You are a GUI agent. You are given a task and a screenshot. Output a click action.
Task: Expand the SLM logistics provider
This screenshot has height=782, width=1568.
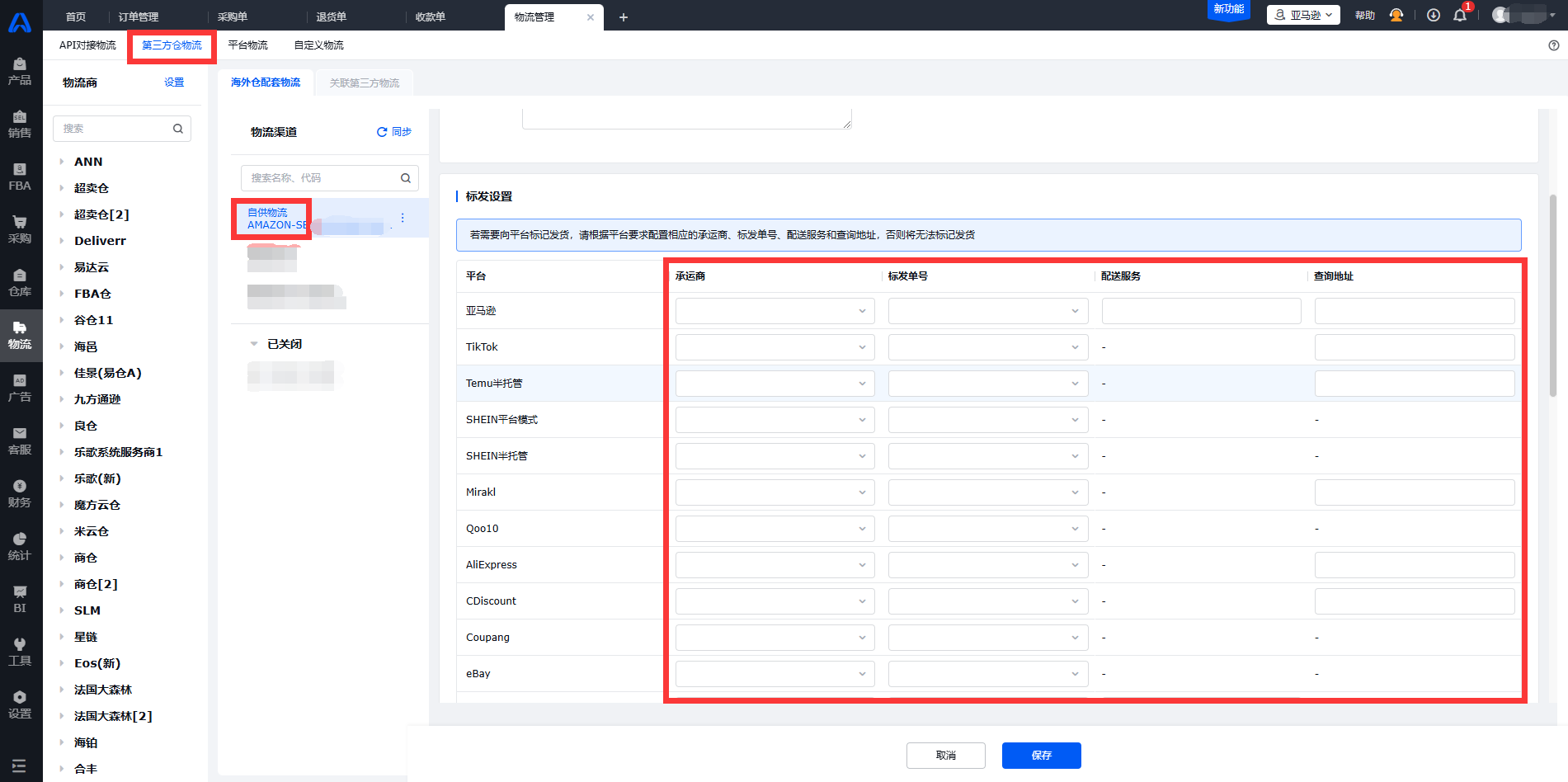click(x=62, y=610)
